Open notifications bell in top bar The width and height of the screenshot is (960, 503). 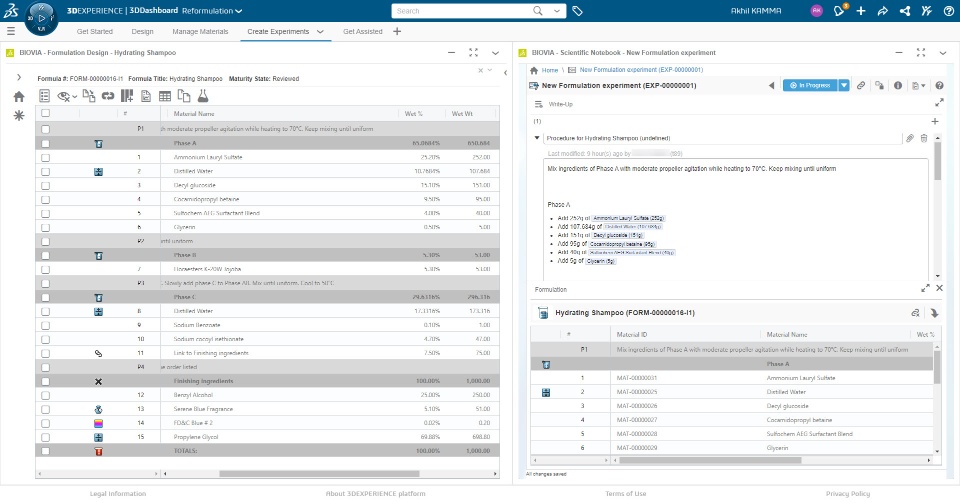tap(839, 10)
